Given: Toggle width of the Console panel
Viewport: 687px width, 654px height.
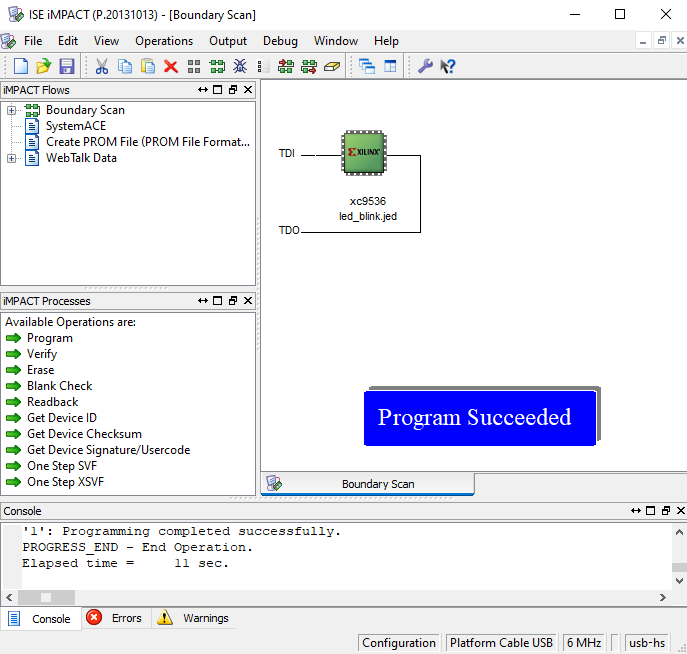Looking at the screenshot, I should [636, 511].
